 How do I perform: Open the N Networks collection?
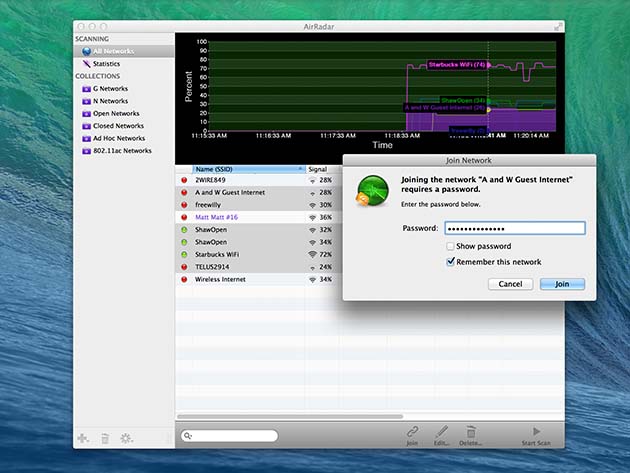coord(110,101)
